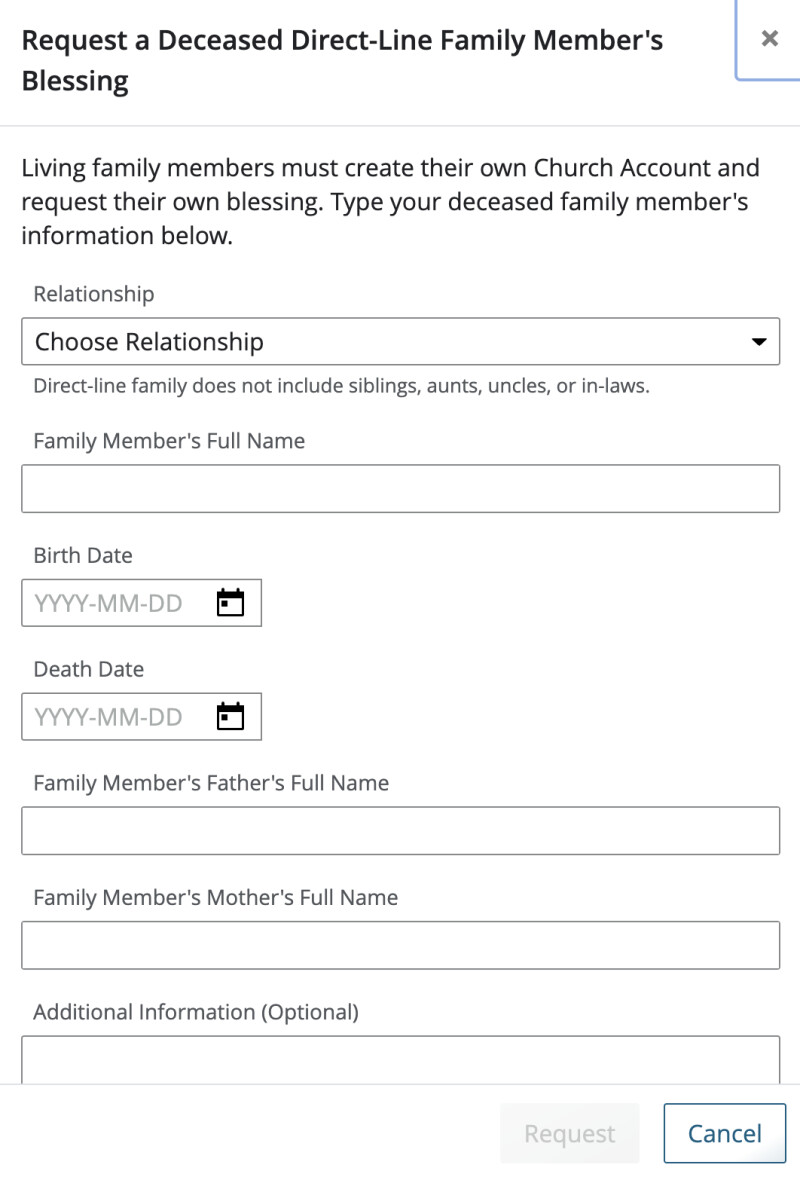Focus the Family Member's Full Name field
This screenshot has height=1177, width=800.
(400, 489)
